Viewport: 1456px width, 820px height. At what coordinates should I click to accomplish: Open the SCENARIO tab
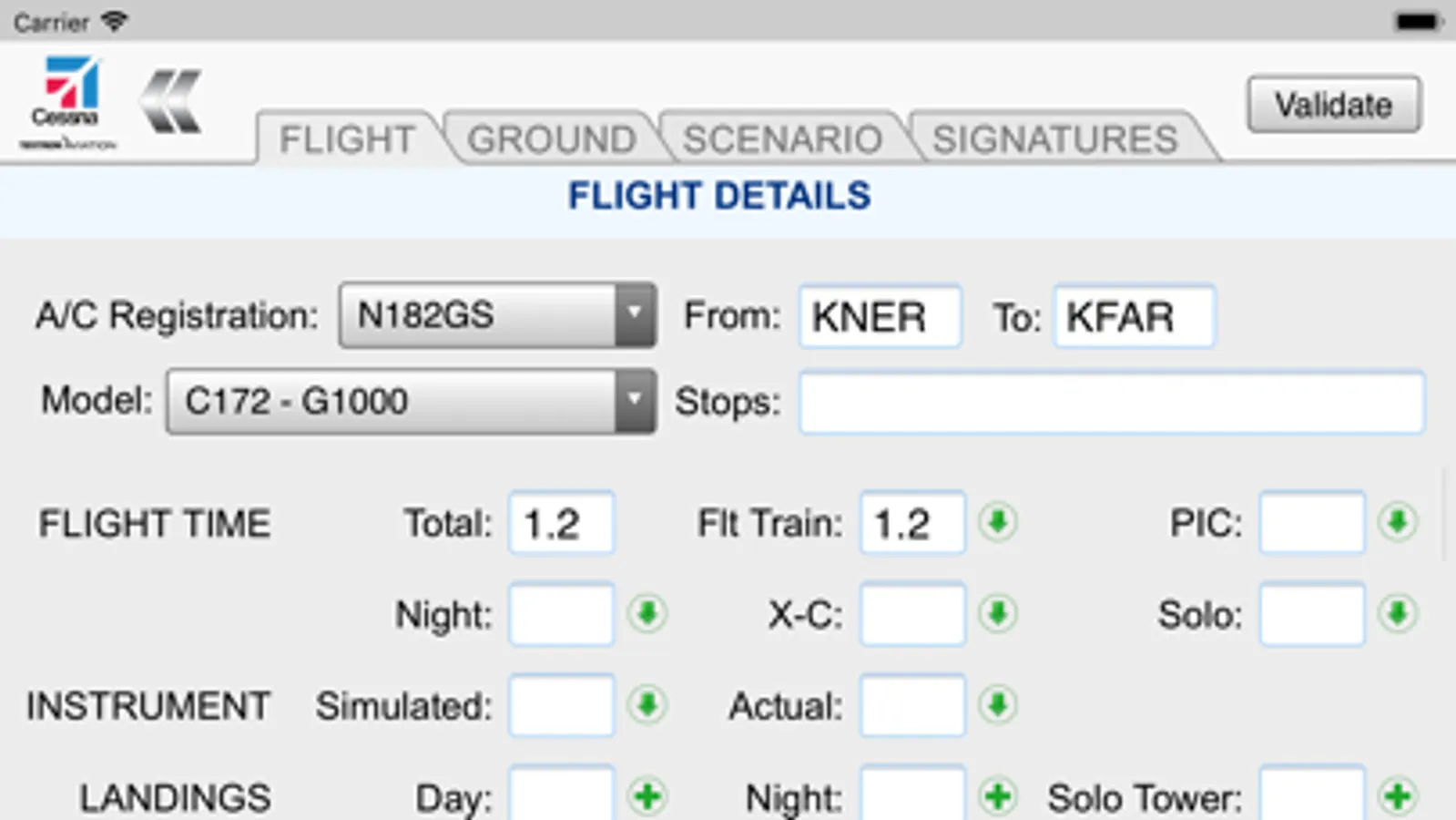coord(782,139)
